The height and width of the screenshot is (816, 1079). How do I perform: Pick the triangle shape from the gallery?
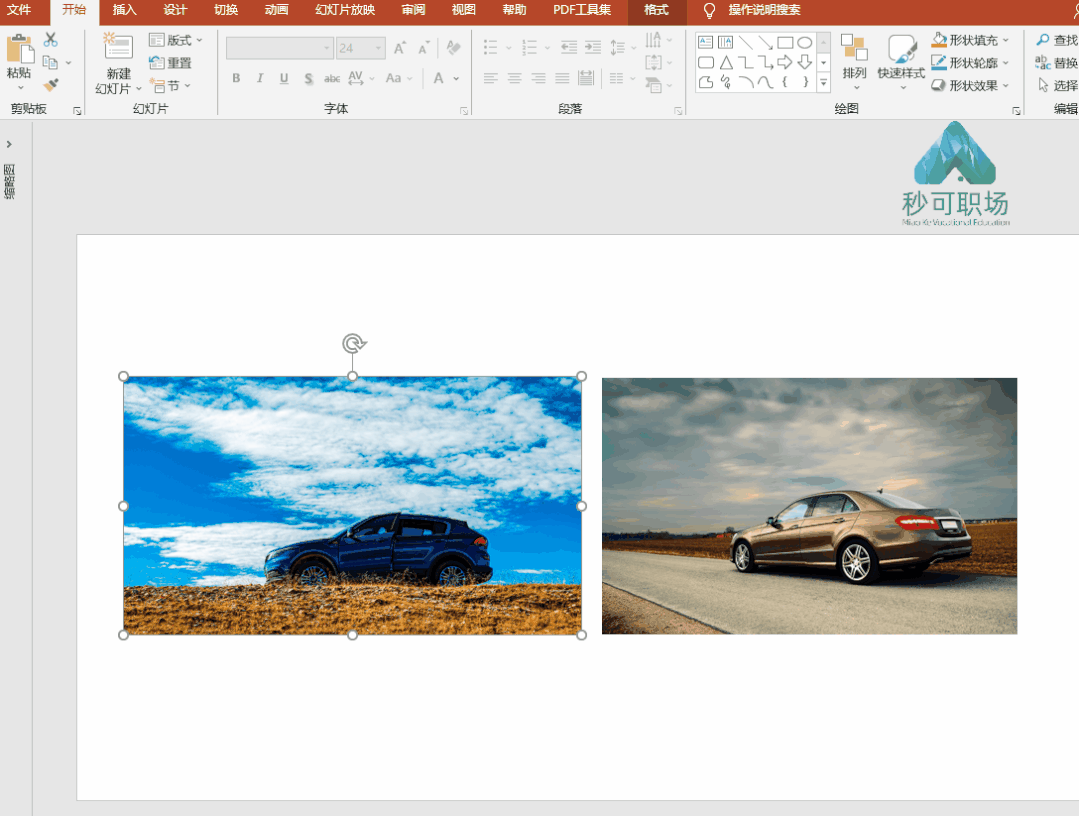[726, 62]
